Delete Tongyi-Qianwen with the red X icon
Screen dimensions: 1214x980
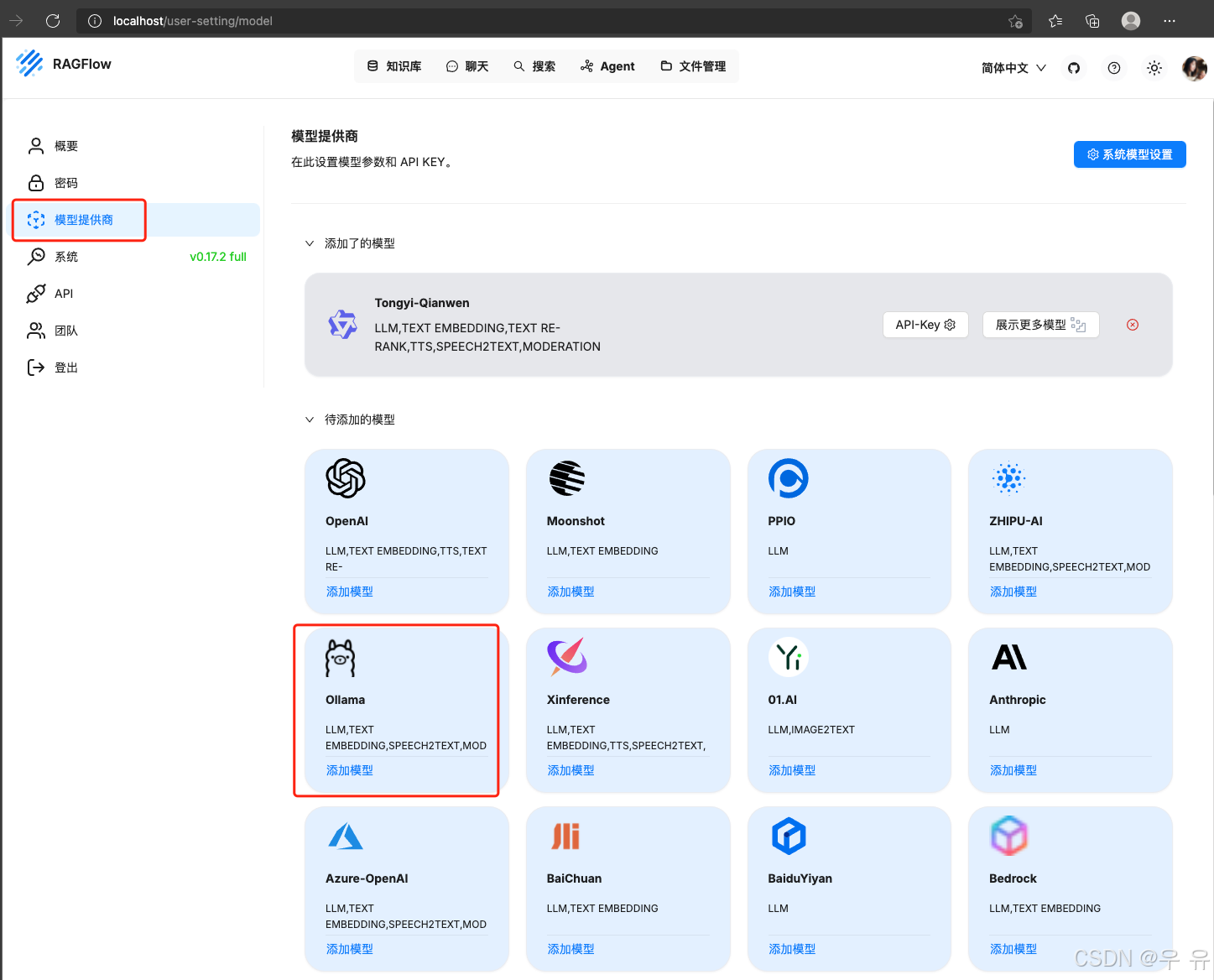(1133, 325)
